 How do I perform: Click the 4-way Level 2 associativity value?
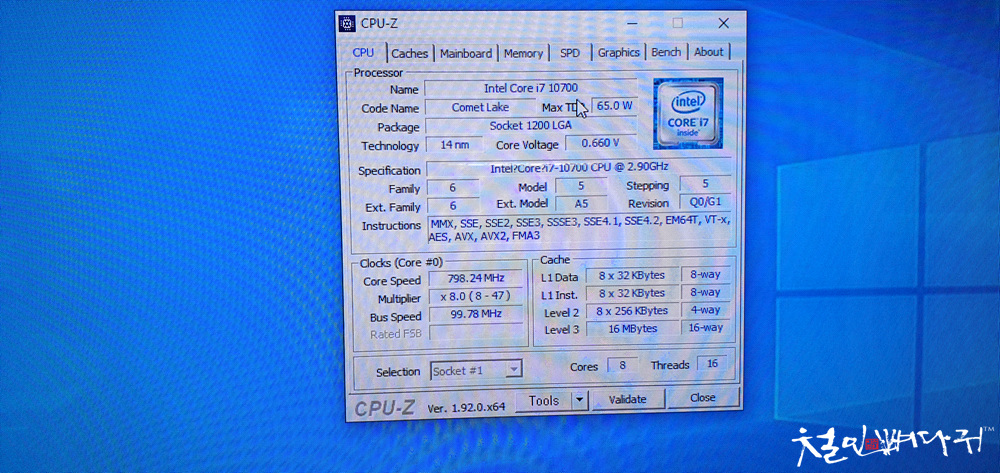pyautogui.click(x=705, y=310)
